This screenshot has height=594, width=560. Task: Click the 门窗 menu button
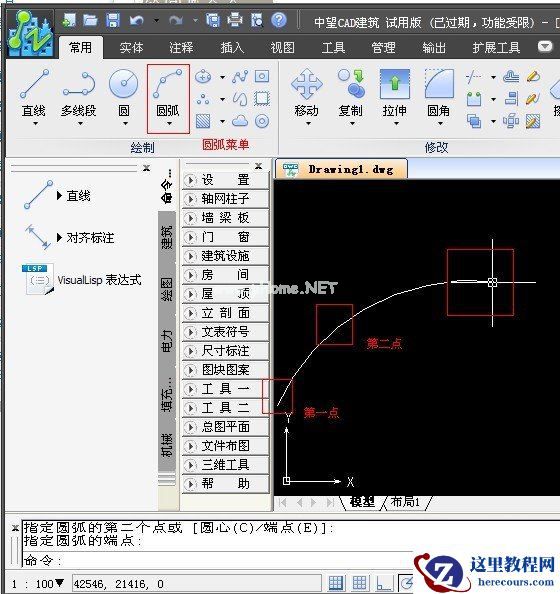(225, 237)
